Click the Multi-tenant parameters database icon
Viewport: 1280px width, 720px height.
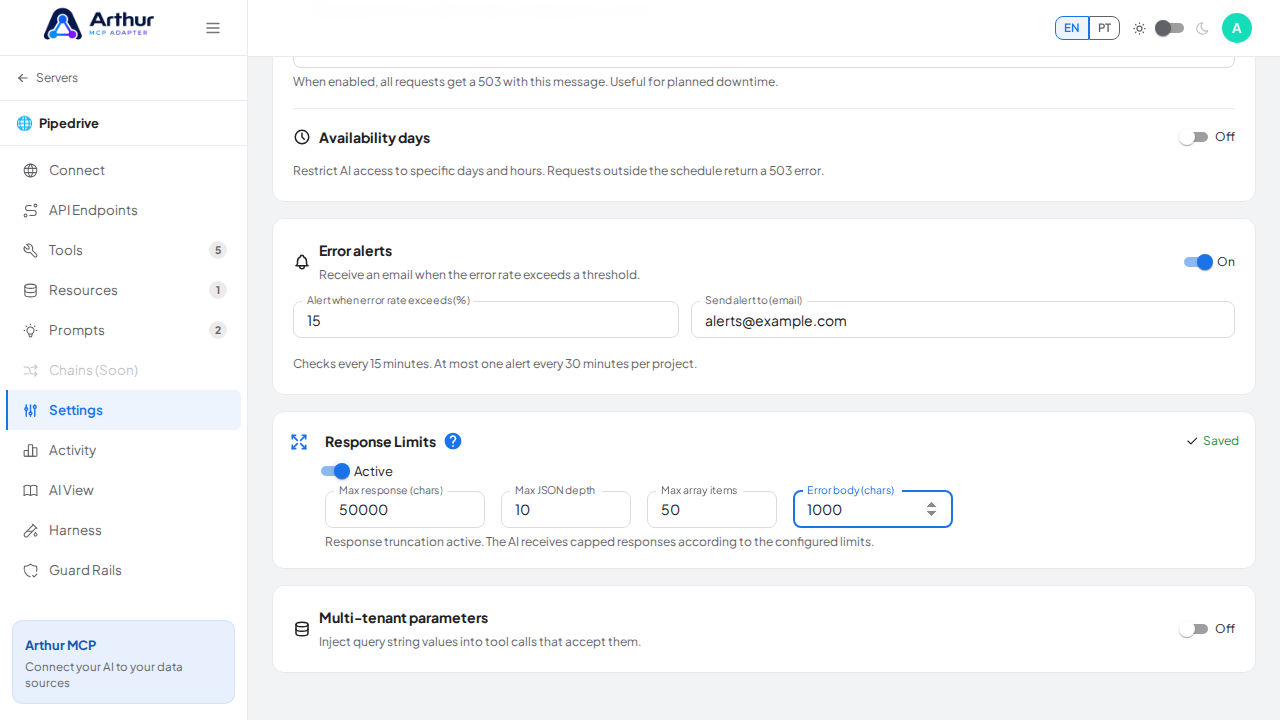coord(302,629)
